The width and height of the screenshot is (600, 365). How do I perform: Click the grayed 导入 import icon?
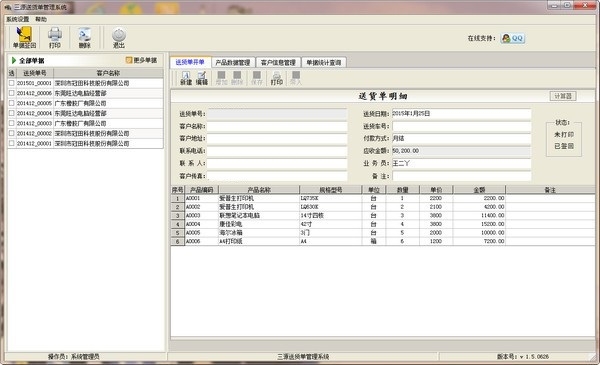pyautogui.click(x=295, y=78)
